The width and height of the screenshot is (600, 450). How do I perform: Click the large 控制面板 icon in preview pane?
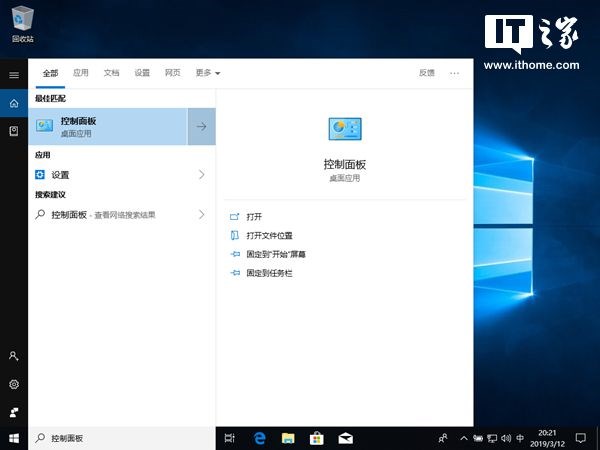pos(345,129)
